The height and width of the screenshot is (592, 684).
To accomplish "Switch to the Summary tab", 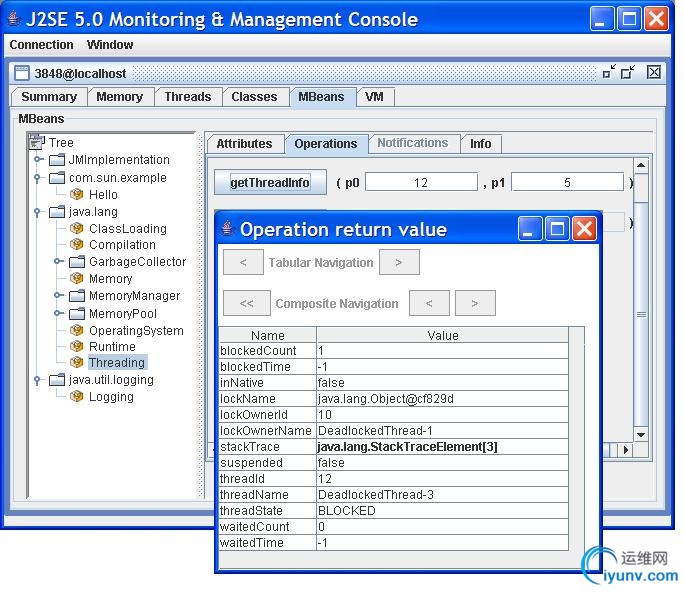I will pyautogui.click(x=49, y=97).
